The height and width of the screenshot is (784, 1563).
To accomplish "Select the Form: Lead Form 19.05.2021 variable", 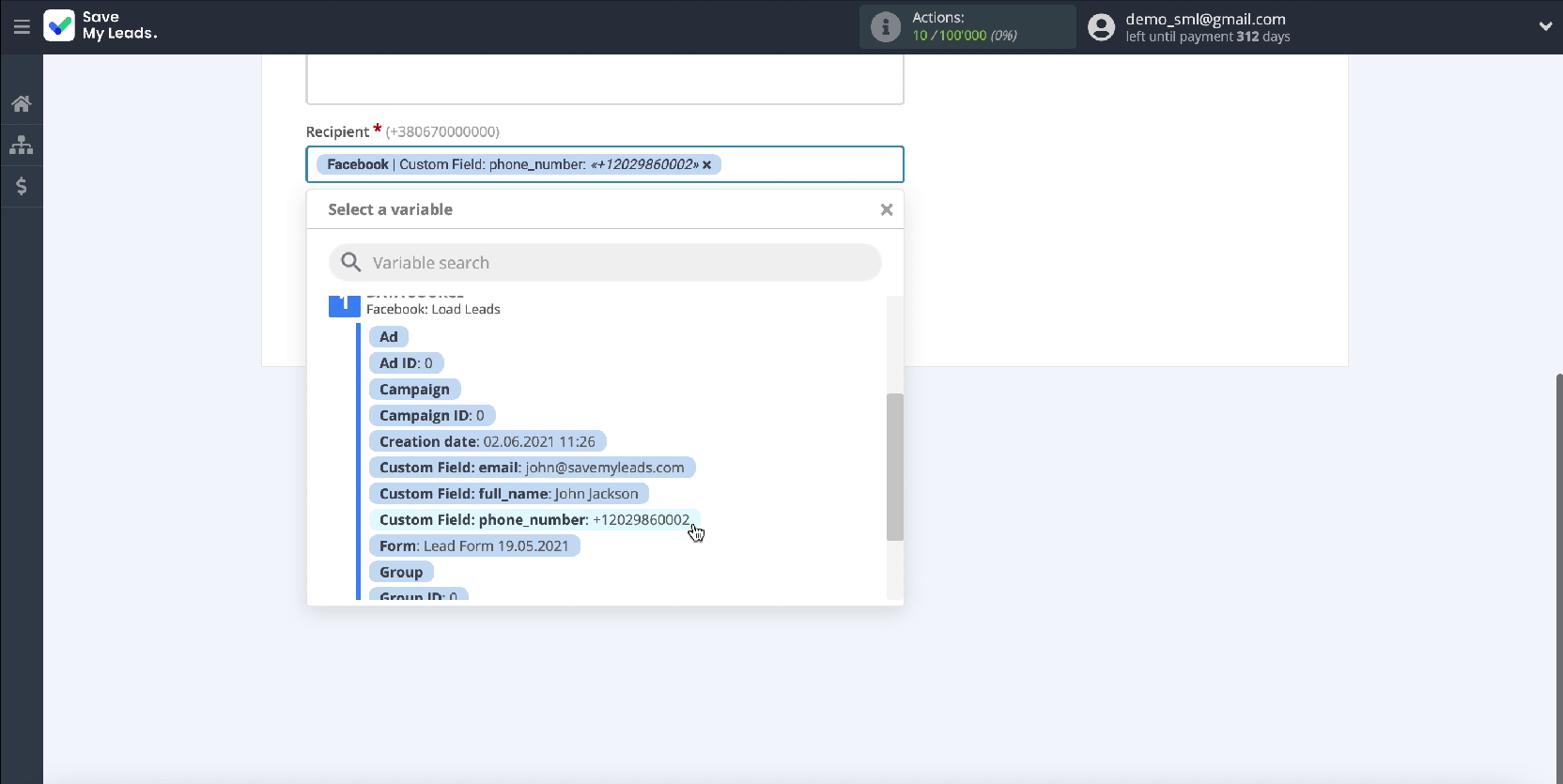I will [474, 546].
